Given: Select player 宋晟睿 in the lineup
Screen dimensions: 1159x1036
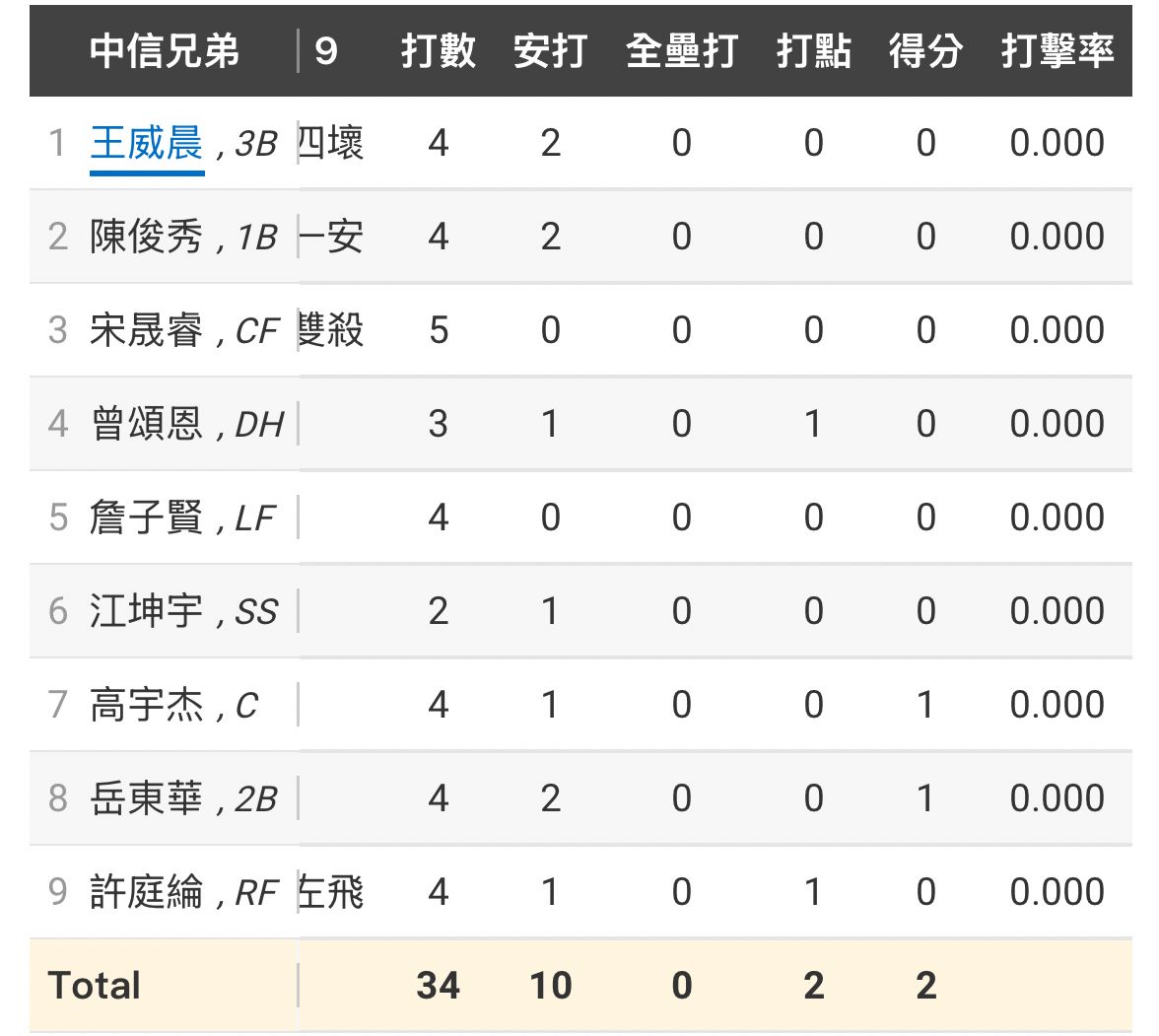Looking at the screenshot, I should [x=146, y=331].
